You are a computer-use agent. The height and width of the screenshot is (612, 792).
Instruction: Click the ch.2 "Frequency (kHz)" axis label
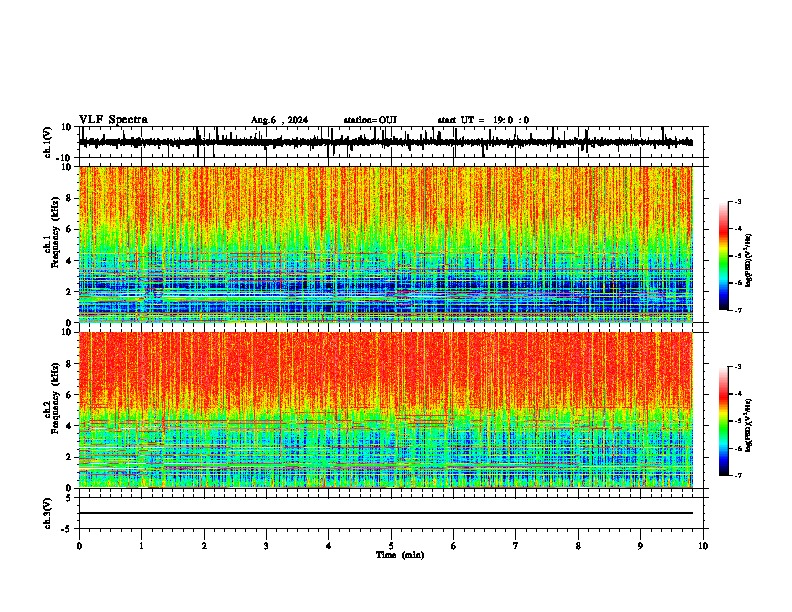click(55, 397)
